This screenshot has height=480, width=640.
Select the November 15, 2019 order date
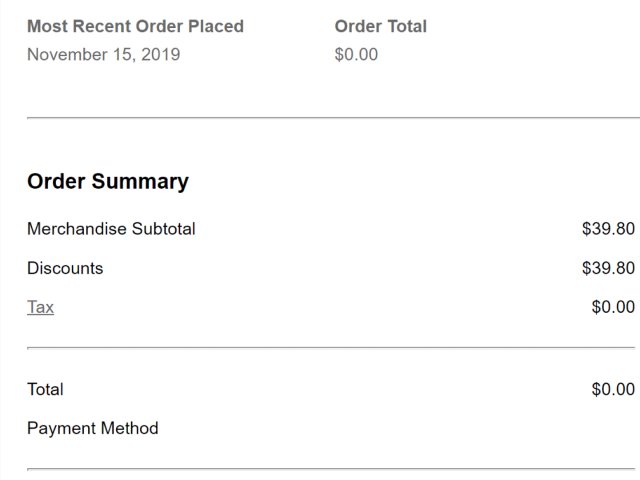pyautogui.click(x=103, y=54)
